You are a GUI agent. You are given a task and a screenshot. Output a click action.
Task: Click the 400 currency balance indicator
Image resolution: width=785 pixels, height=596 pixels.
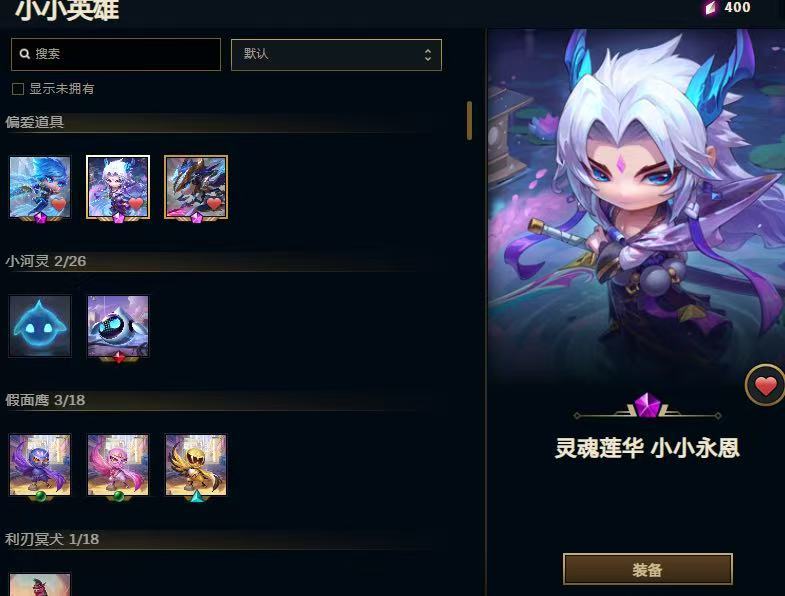(728, 8)
